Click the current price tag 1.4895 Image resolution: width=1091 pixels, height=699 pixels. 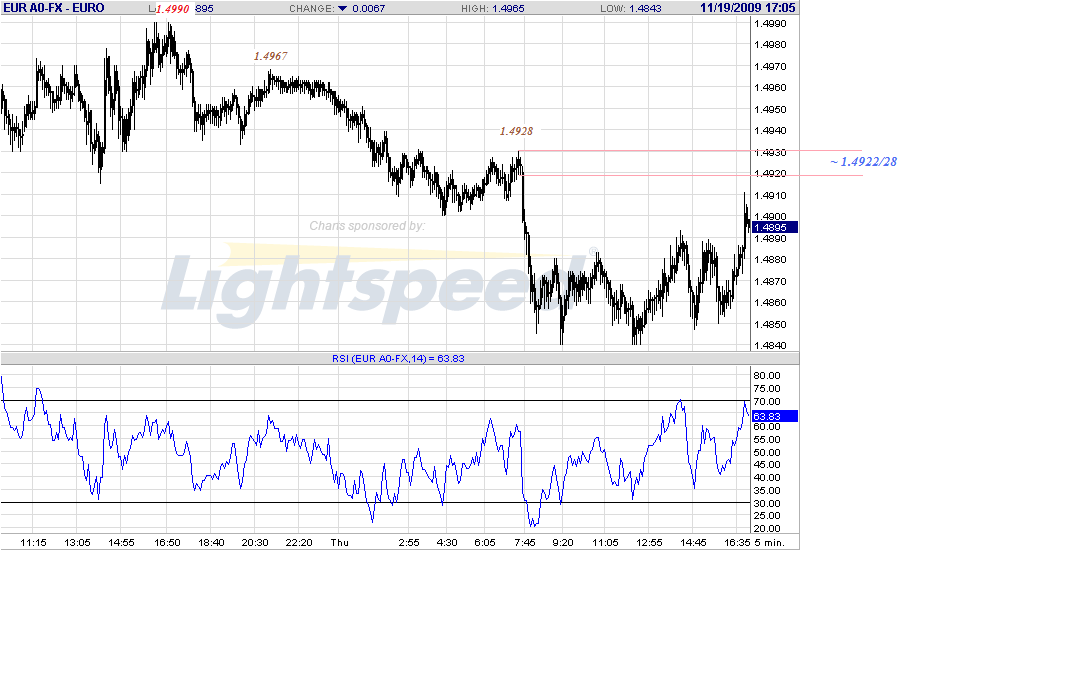(x=775, y=227)
